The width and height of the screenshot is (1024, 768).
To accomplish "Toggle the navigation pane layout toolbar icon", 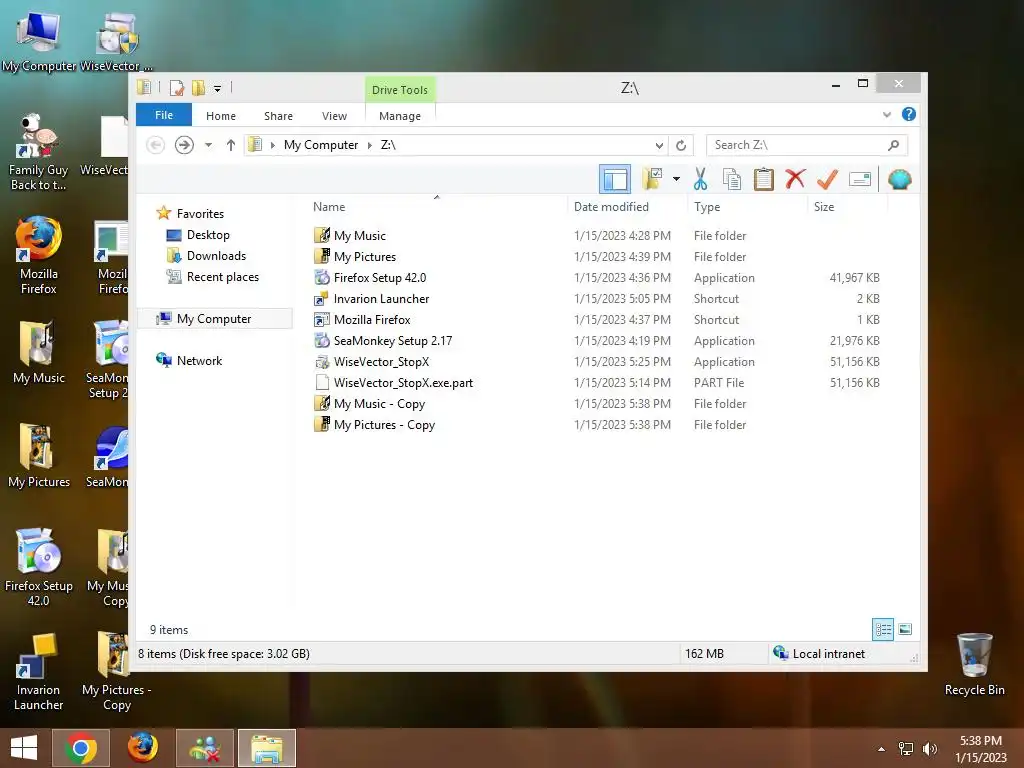I will click(615, 179).
